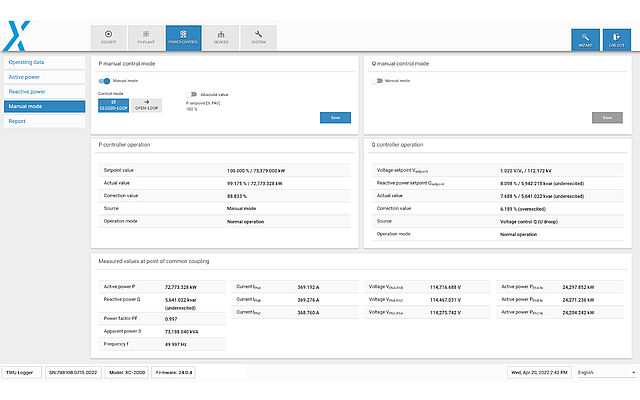Open Reactive power in sidebar

point(44,91)
